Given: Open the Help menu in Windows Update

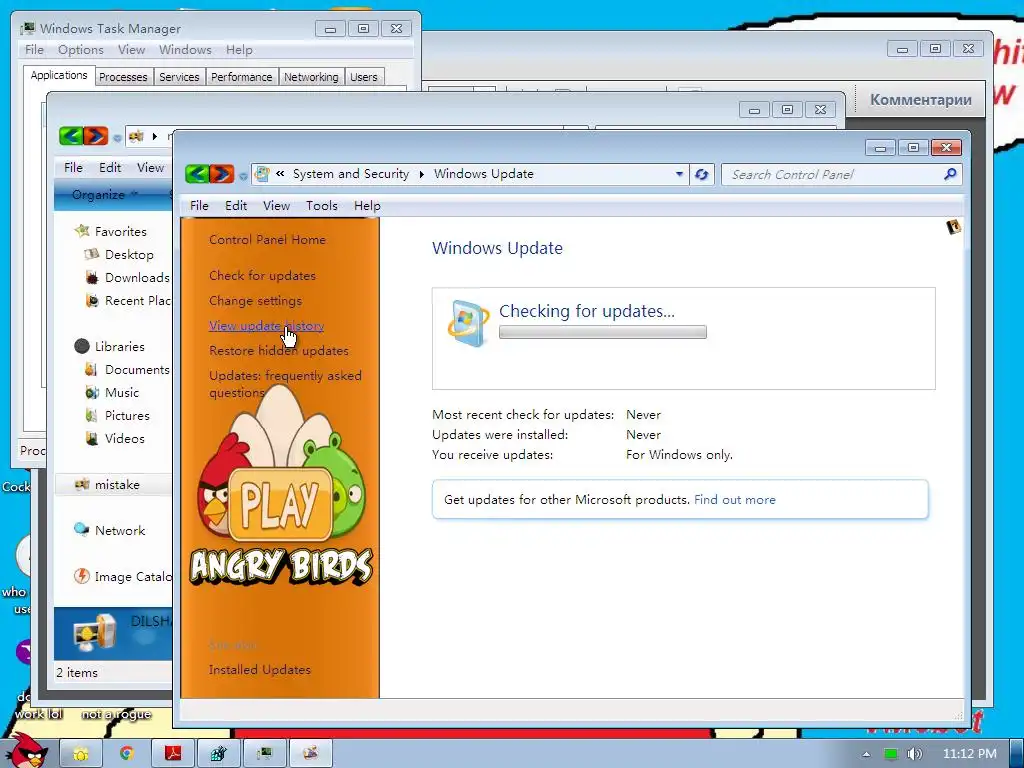Looking at the screenshot, I should pyautogui.click(x=367, y=206).
